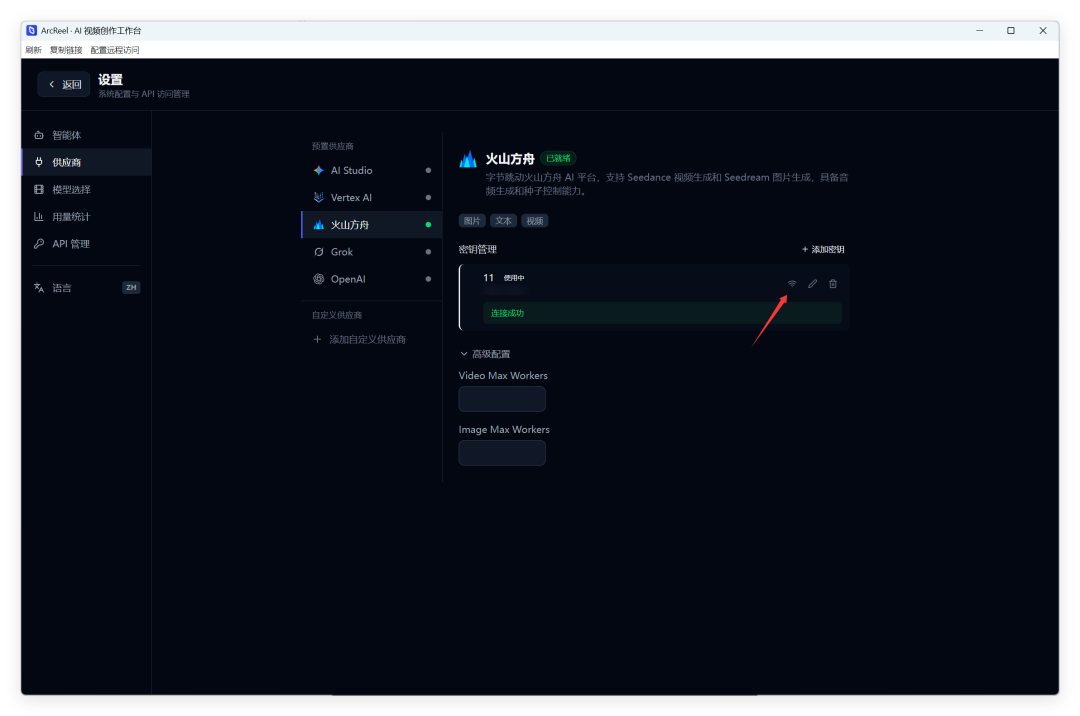Click the test connection wifi icon for key 11

coord(791,284)
